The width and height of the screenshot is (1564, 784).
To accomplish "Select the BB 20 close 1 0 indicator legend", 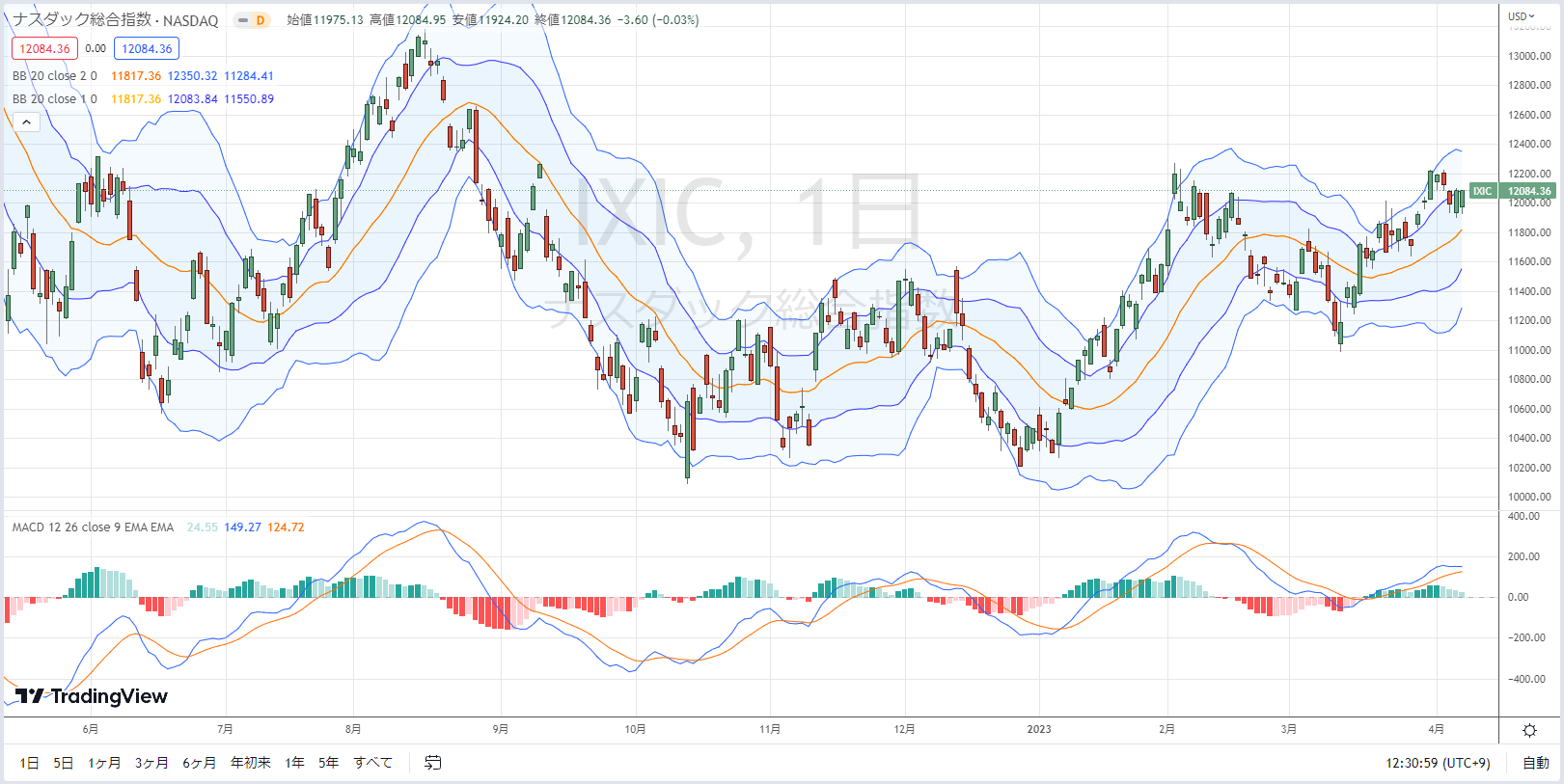I will (x=55, y=99).
